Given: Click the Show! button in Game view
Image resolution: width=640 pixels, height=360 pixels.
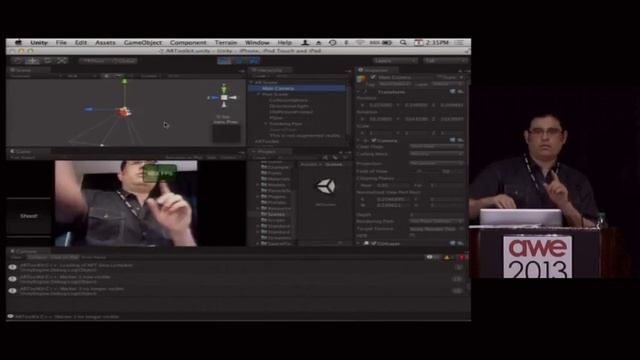Looking at the screenshot, I should [29, 216].
